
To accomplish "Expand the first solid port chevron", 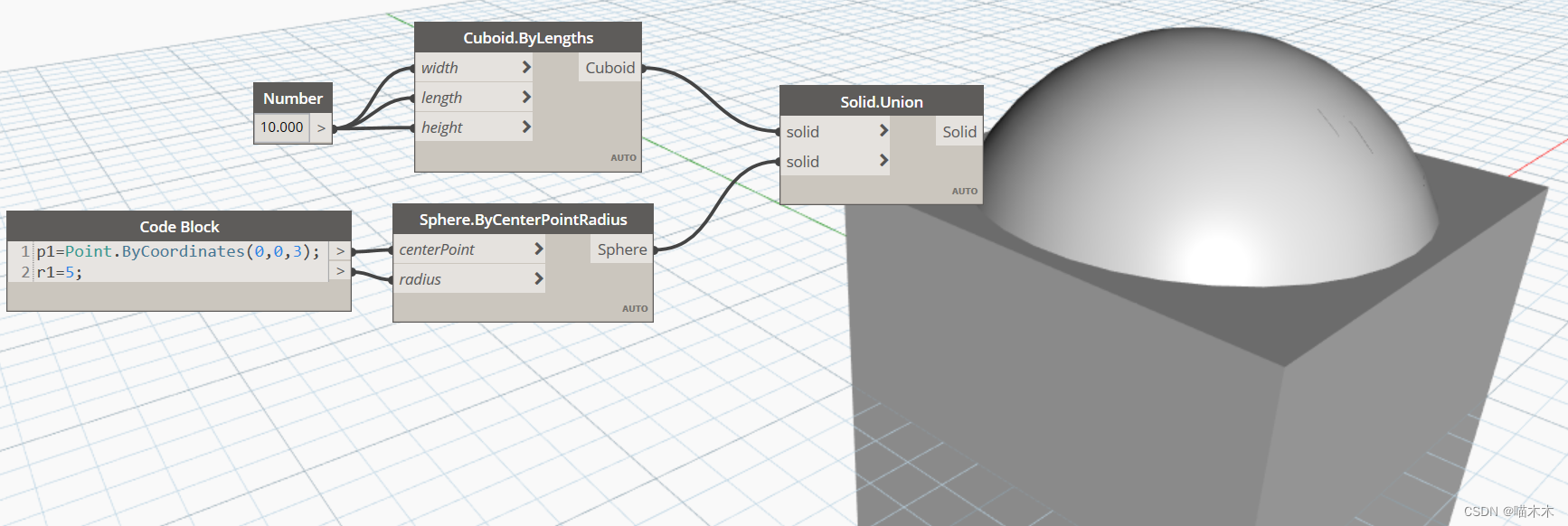I will click(883, 132).
